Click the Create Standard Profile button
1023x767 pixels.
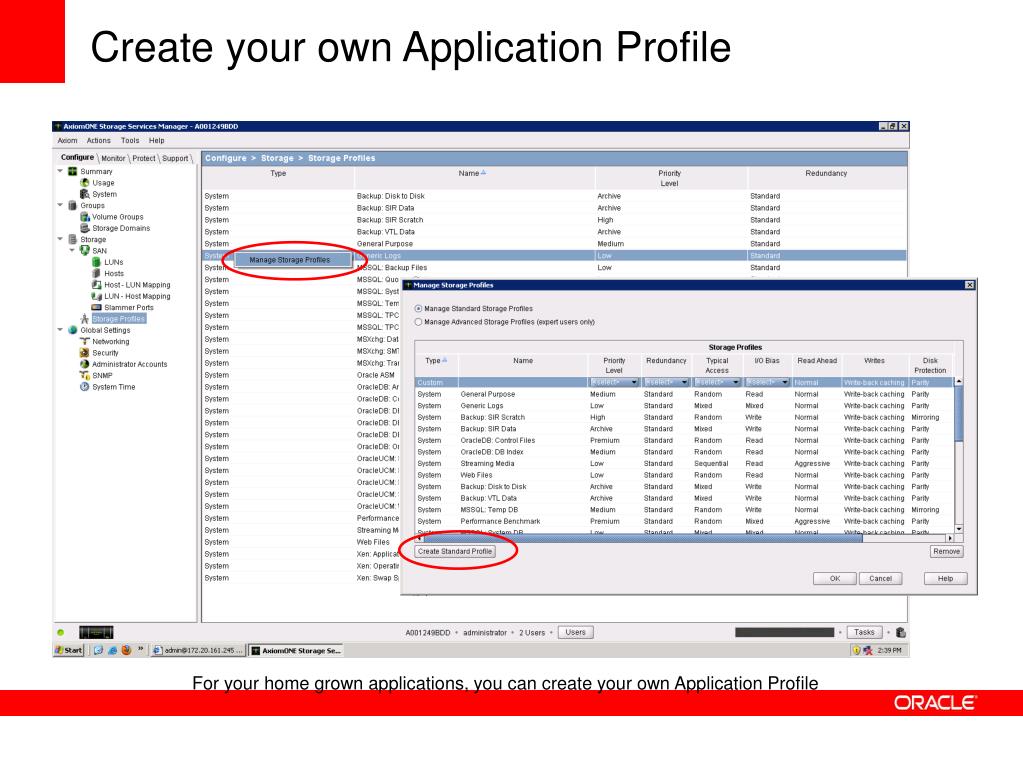(x=455, y=551)
